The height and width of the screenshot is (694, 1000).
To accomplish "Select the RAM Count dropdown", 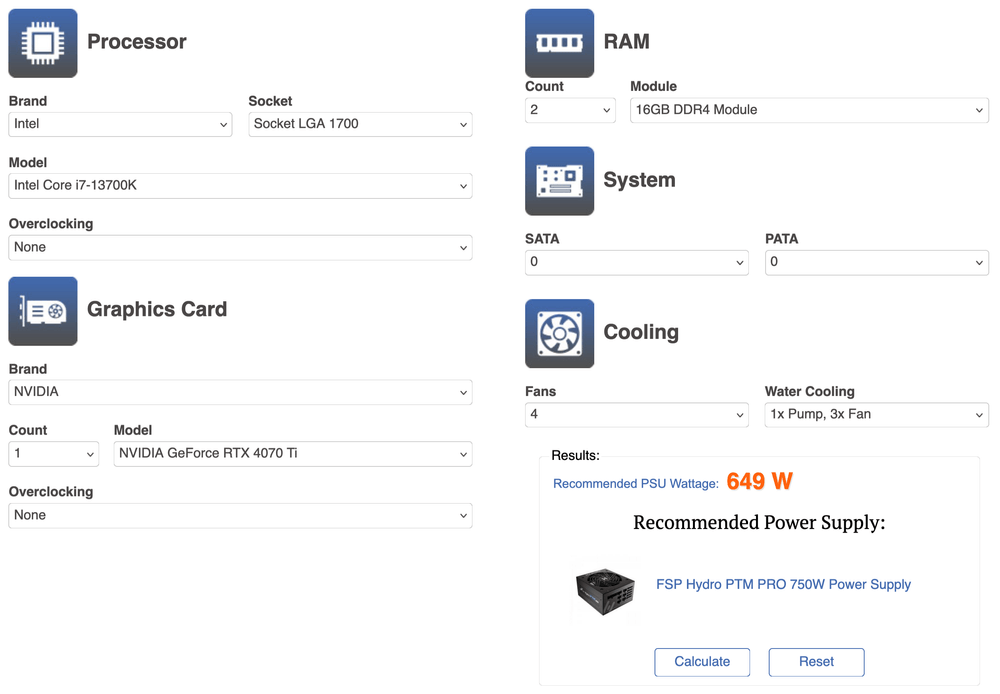I will (x=570, y=110).
